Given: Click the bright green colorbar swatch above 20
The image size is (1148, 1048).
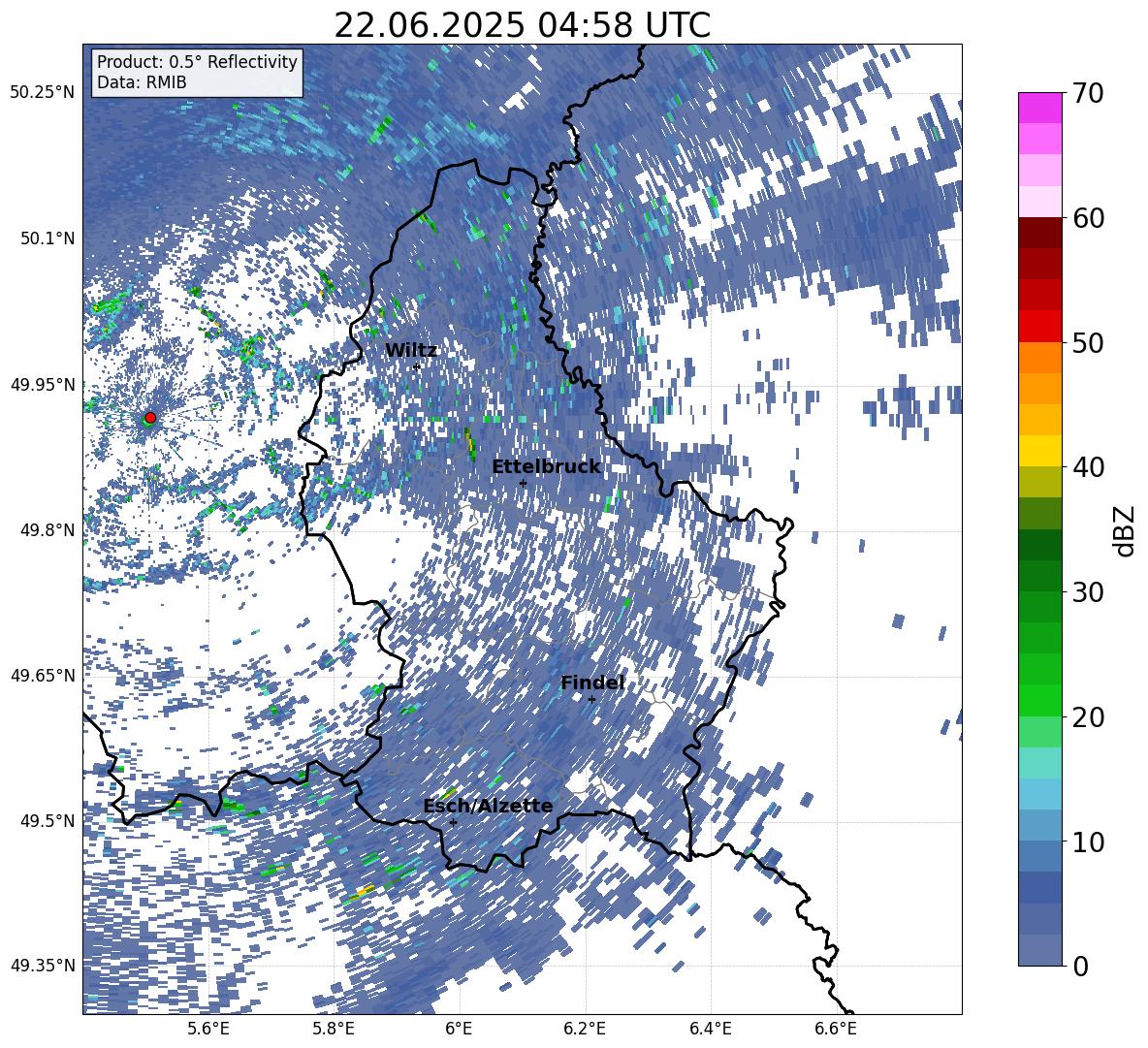Looking at the screenshot, I should point(1039,700).
